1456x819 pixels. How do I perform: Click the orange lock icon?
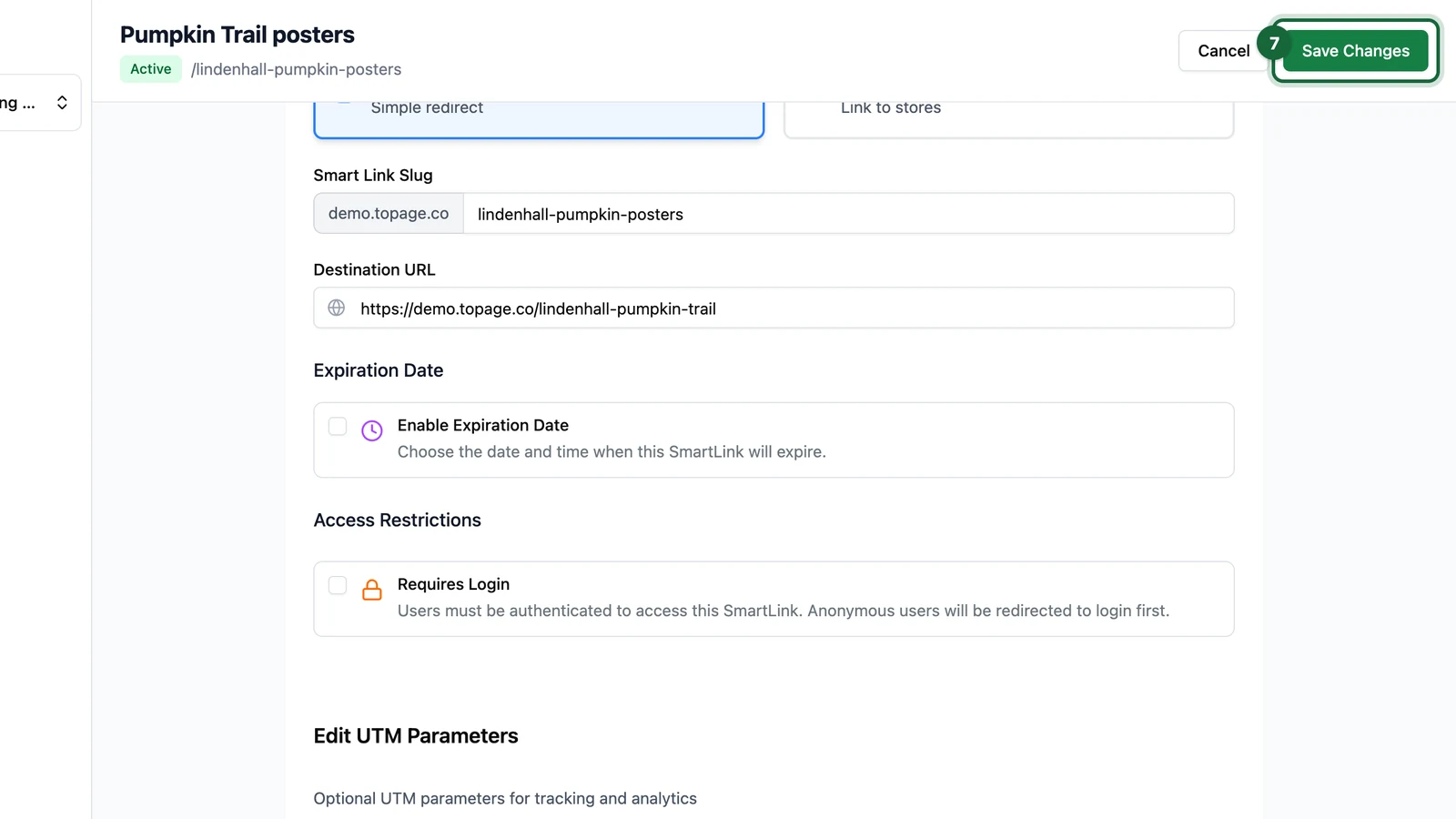tap(372, 590)
